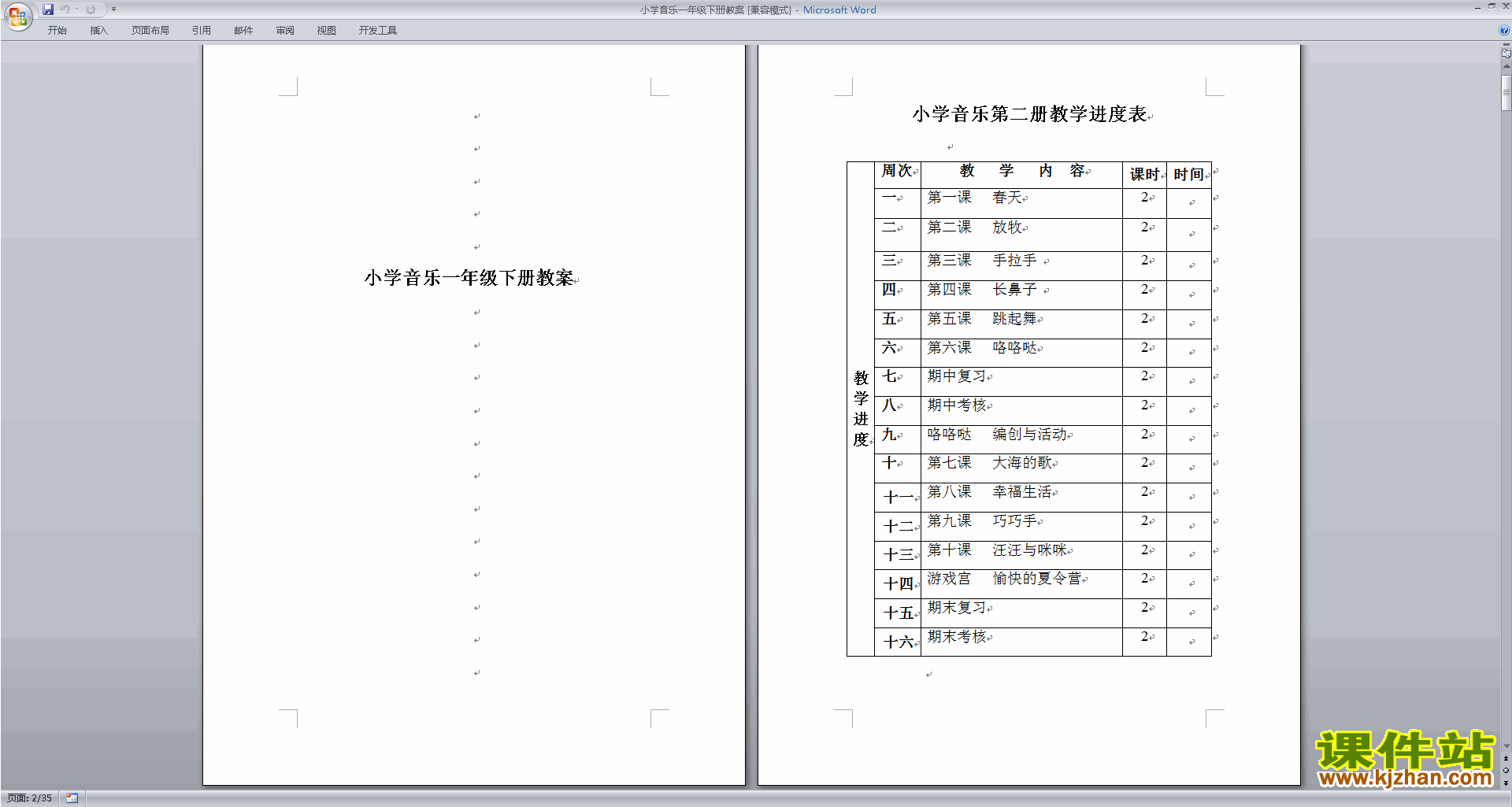Click the cell 第八课 幸福生活
Viewport: 1512px width, 807px height.
(1022, 498)
